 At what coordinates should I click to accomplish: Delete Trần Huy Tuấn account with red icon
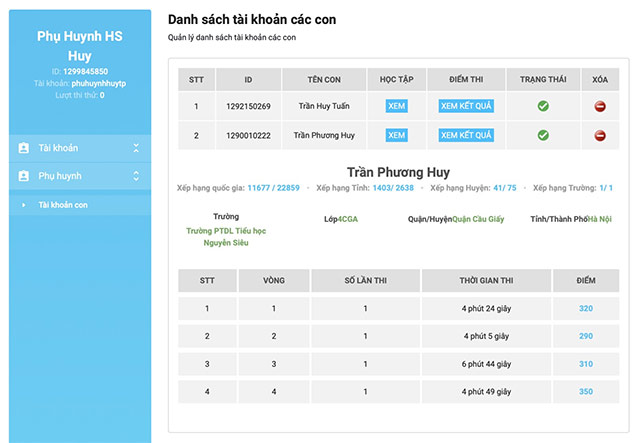point(600,106)
